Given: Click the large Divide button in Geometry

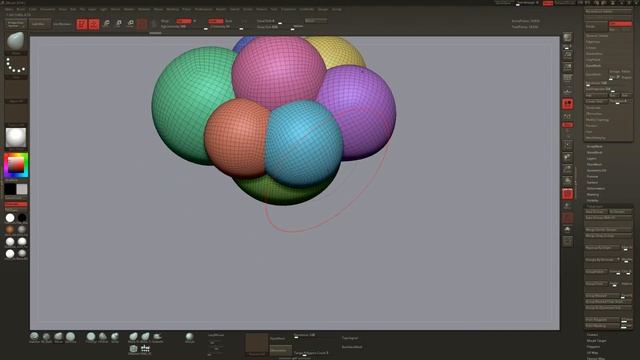Looking at the screenshot, I should 597,26.
